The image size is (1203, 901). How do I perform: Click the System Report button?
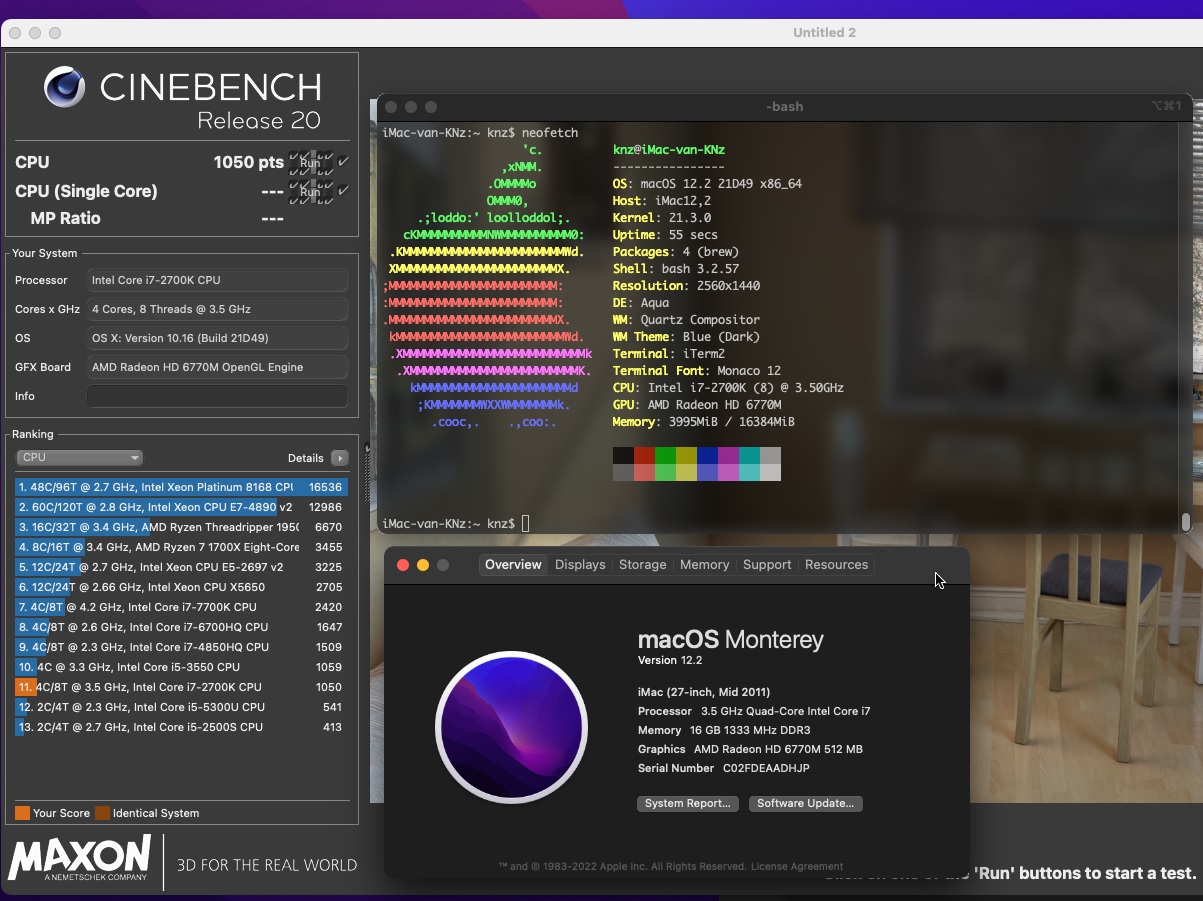(688, 804)
